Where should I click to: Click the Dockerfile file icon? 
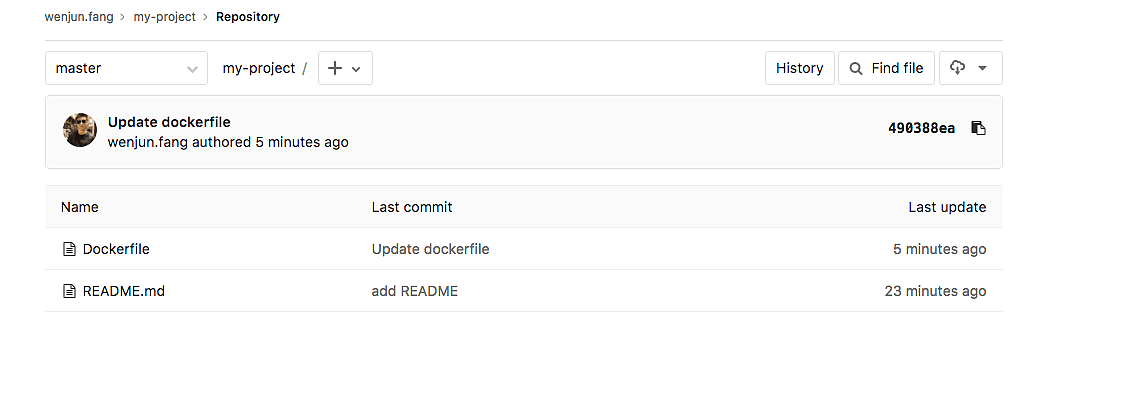69,249
